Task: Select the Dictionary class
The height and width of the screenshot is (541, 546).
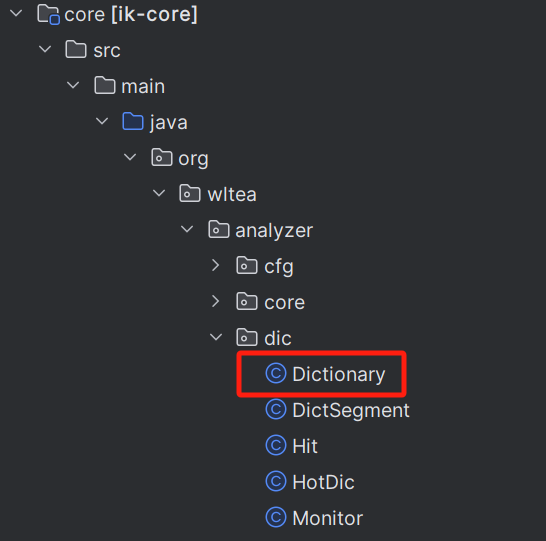Action: [x=338, y=374]
